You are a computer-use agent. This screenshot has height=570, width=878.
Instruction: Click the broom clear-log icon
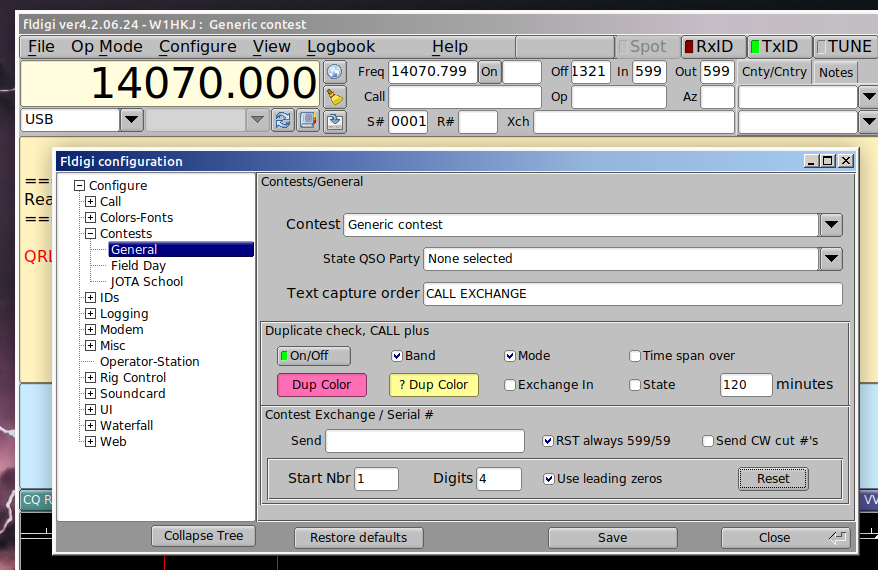335,97
